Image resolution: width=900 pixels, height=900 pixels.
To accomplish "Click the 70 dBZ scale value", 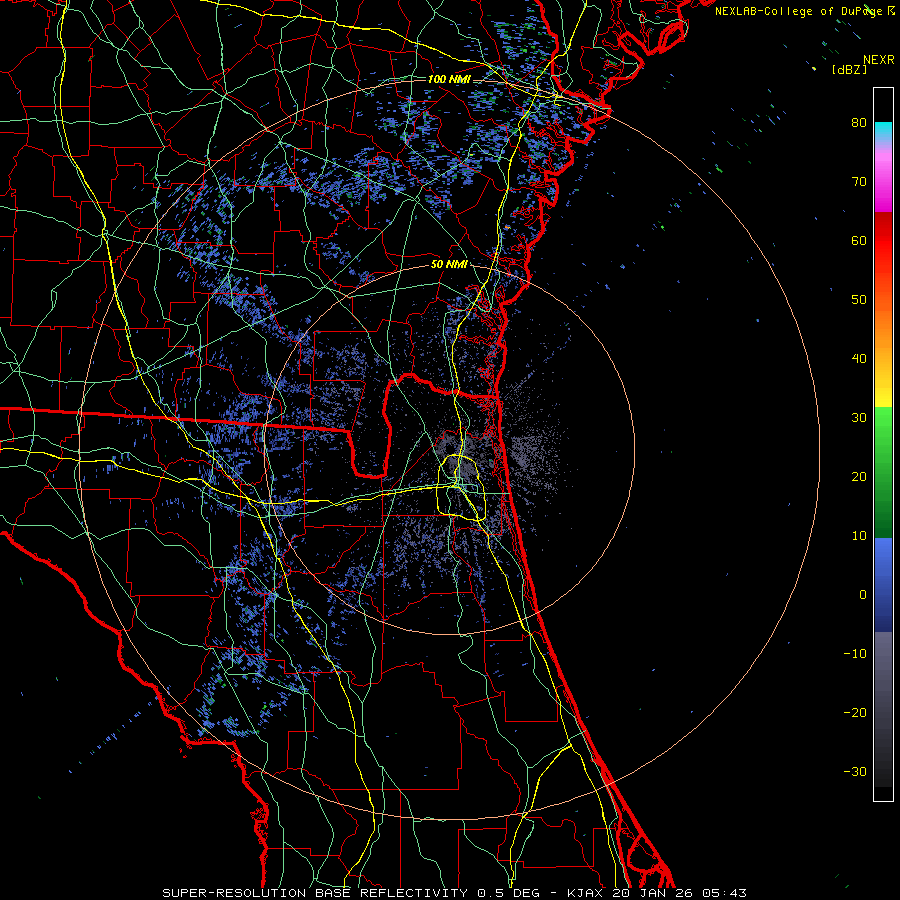I will coord(859,181).
